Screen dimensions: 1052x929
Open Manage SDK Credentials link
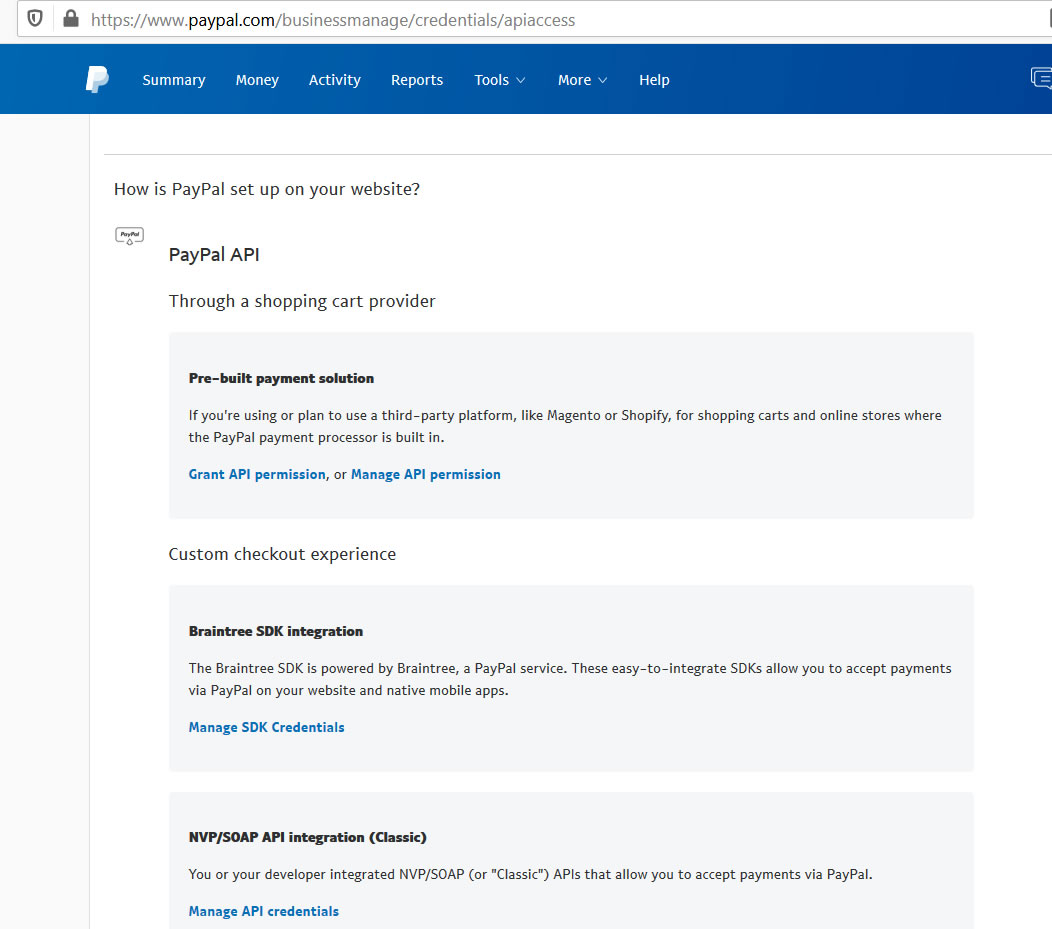coord(266,727)
